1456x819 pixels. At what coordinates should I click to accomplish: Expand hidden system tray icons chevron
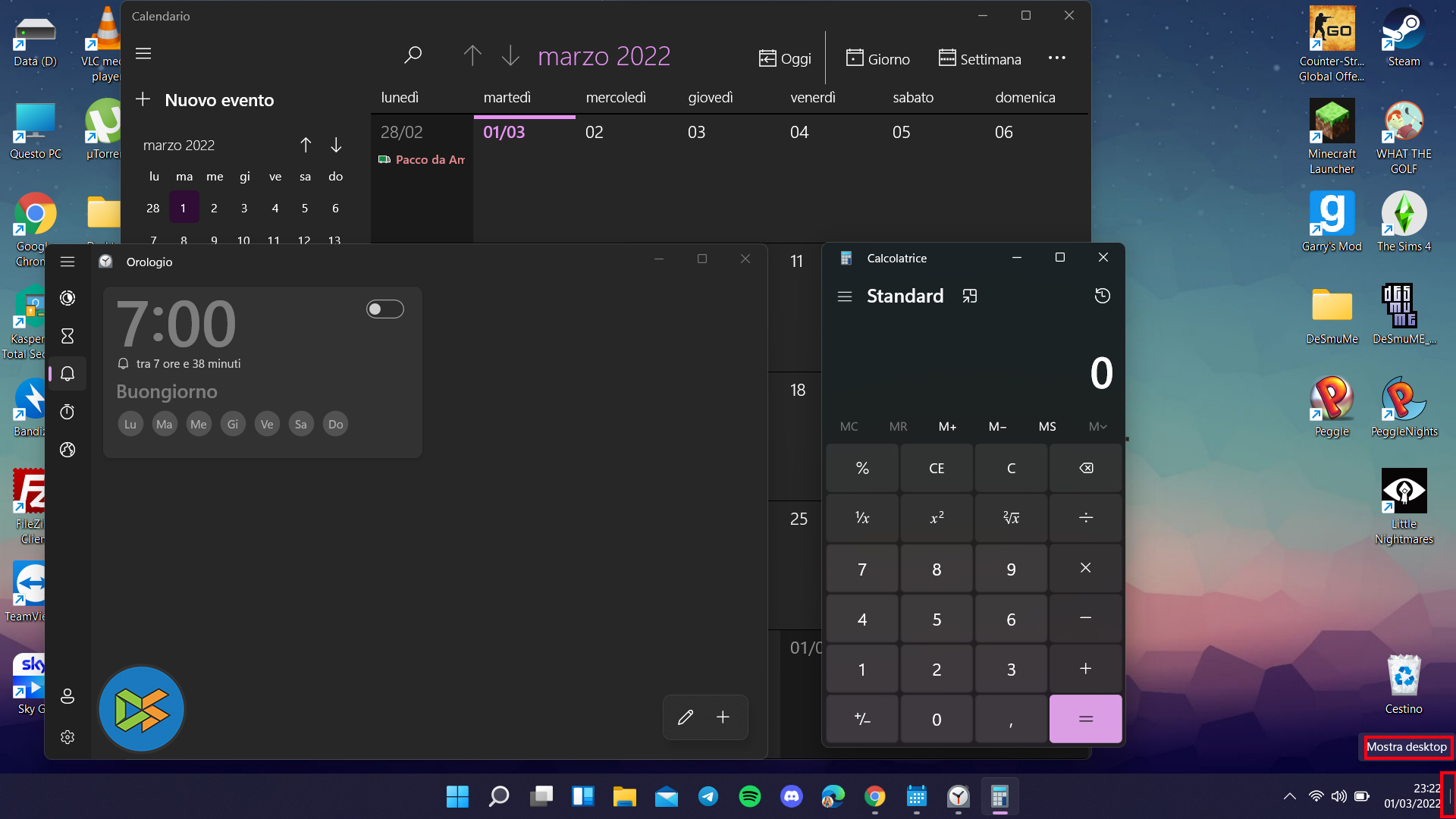point(1289,796)
